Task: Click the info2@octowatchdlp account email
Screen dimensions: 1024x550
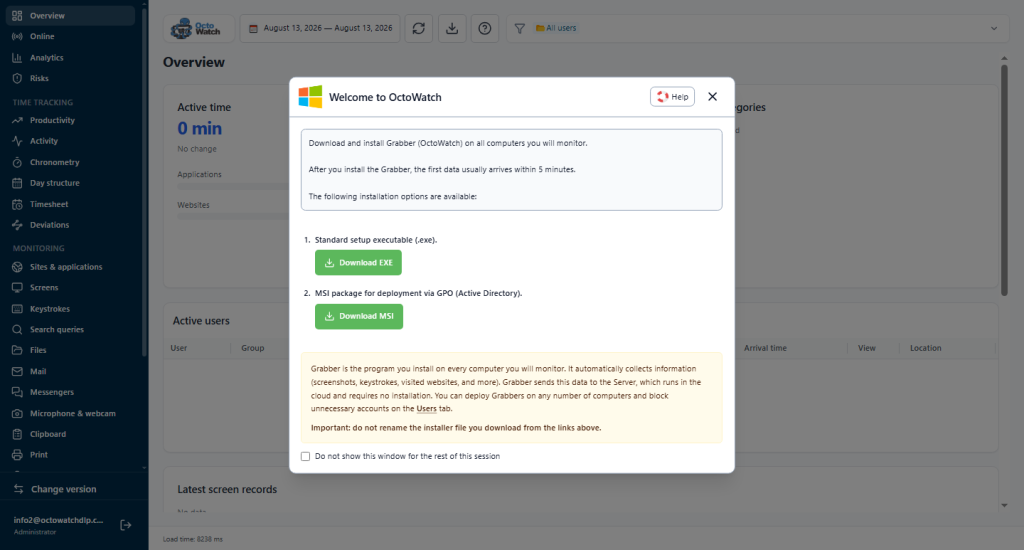Action: coord(58,521)
